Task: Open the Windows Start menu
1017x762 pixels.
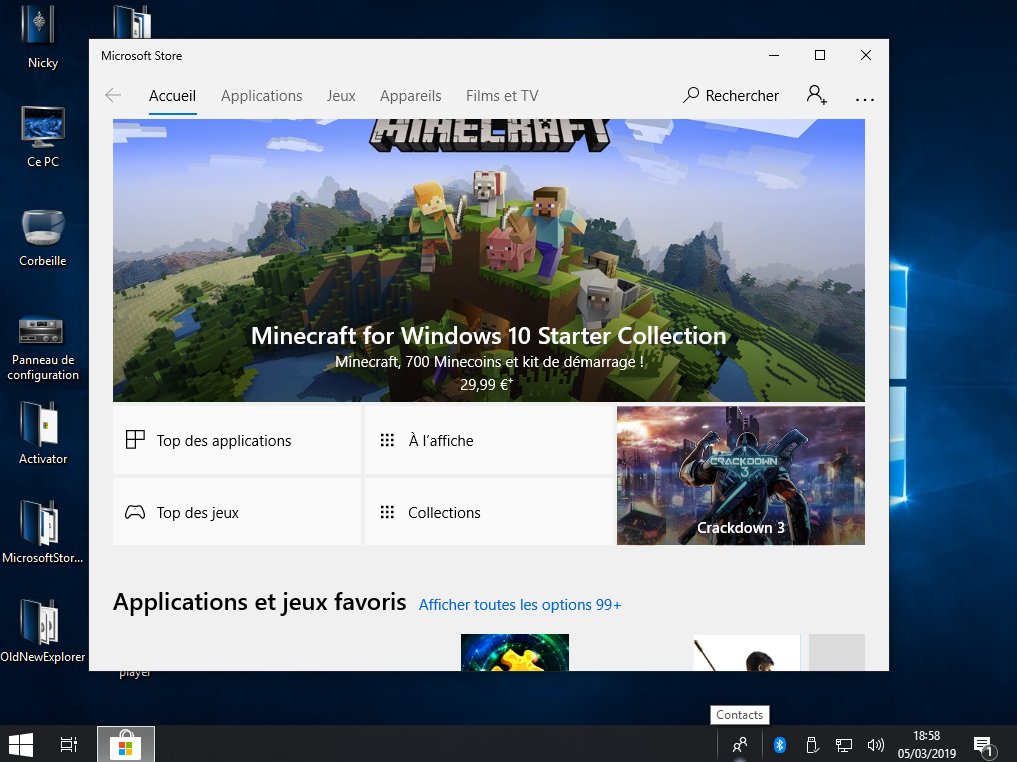Action: coord(21,744)
